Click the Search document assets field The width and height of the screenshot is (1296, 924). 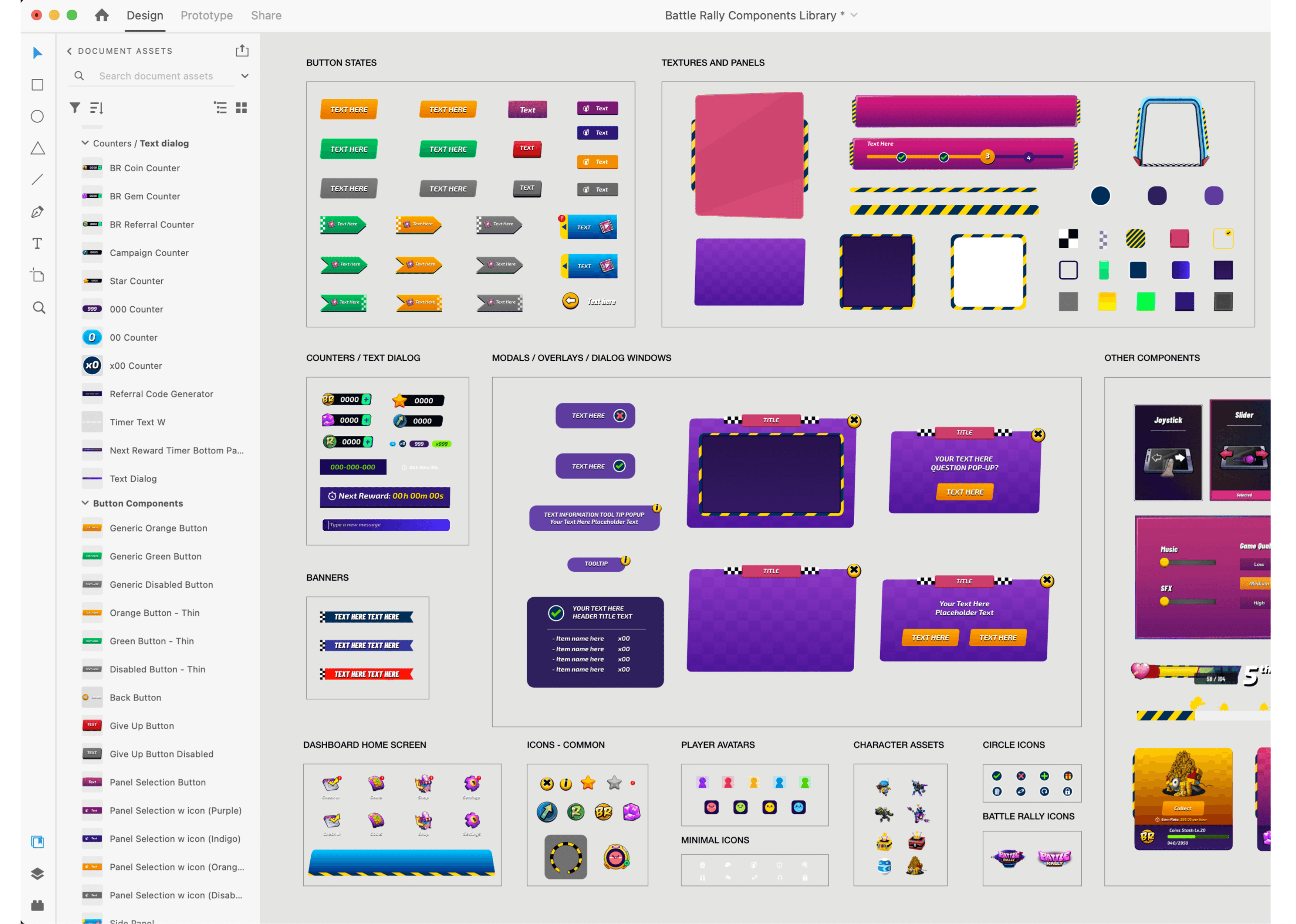pos(156,76)
